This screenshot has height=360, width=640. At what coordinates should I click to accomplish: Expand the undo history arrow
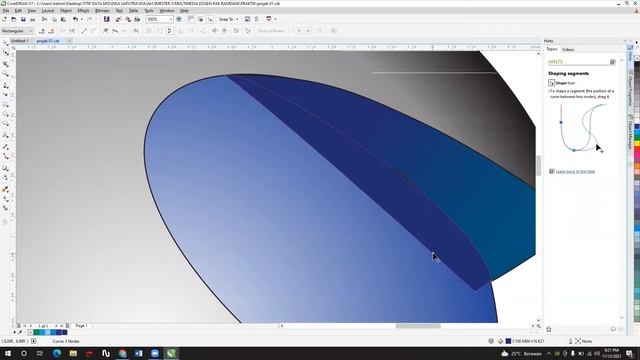[82, 19]
